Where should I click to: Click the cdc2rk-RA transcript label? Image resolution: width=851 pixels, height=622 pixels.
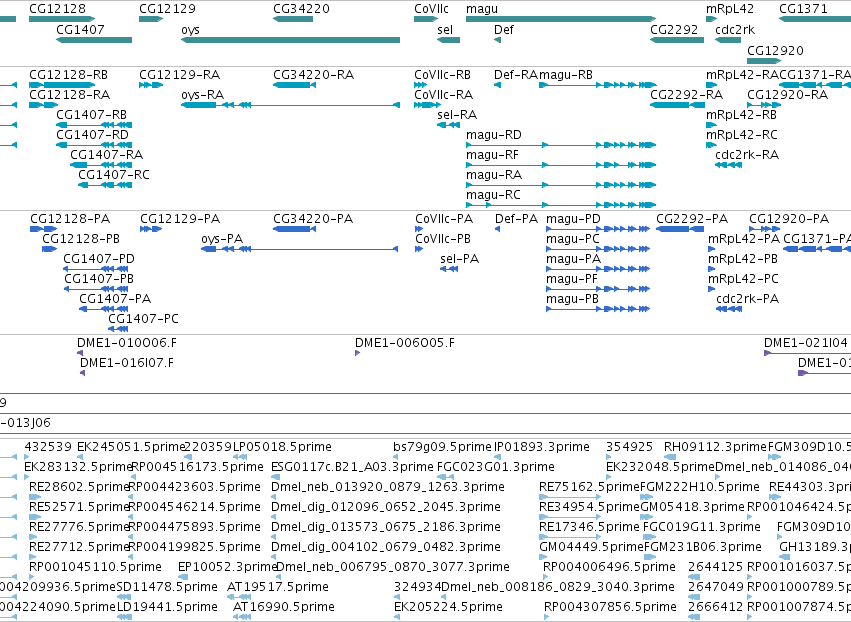click(747, 155)
